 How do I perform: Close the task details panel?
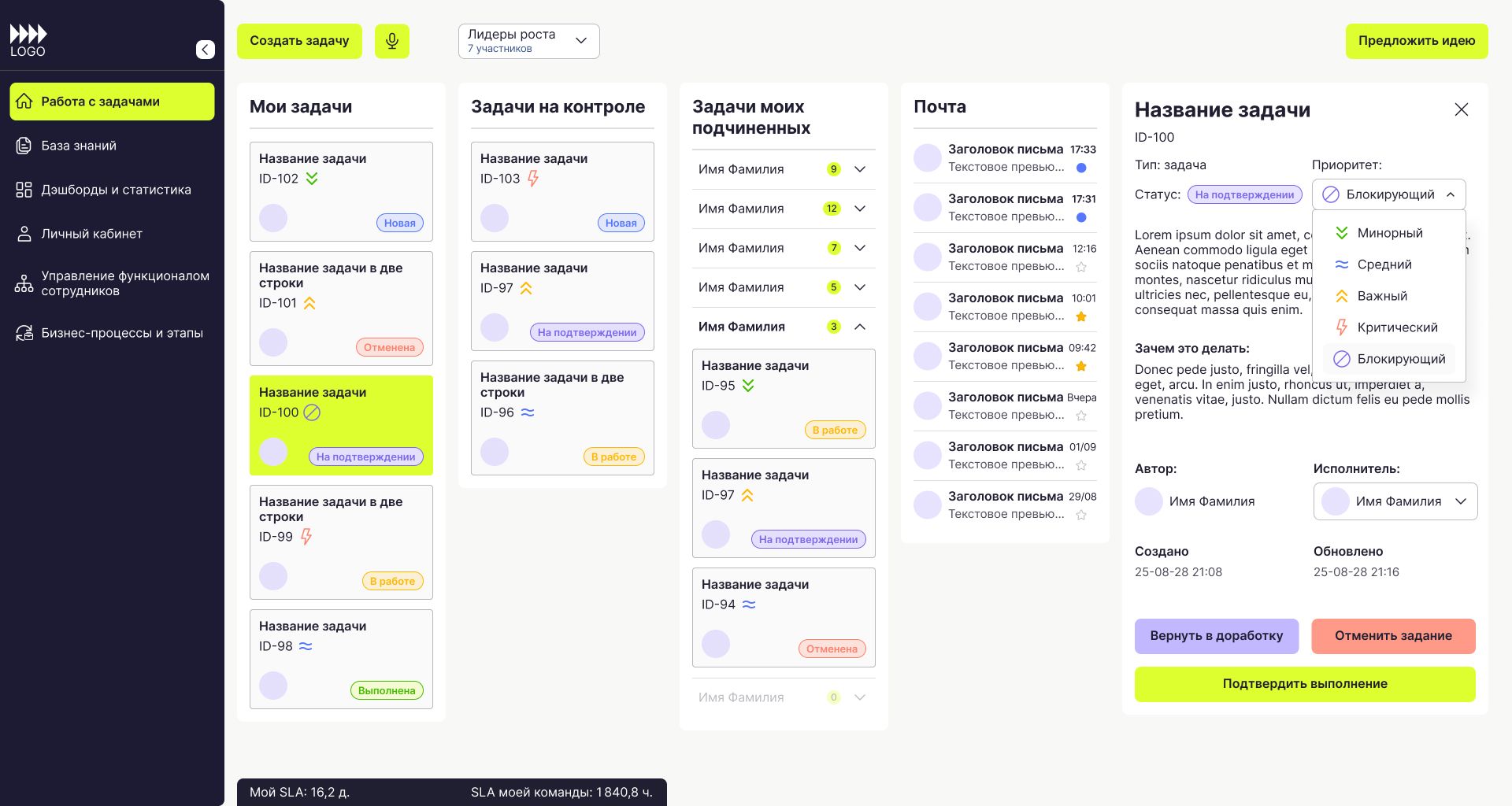pos(1461,109)
